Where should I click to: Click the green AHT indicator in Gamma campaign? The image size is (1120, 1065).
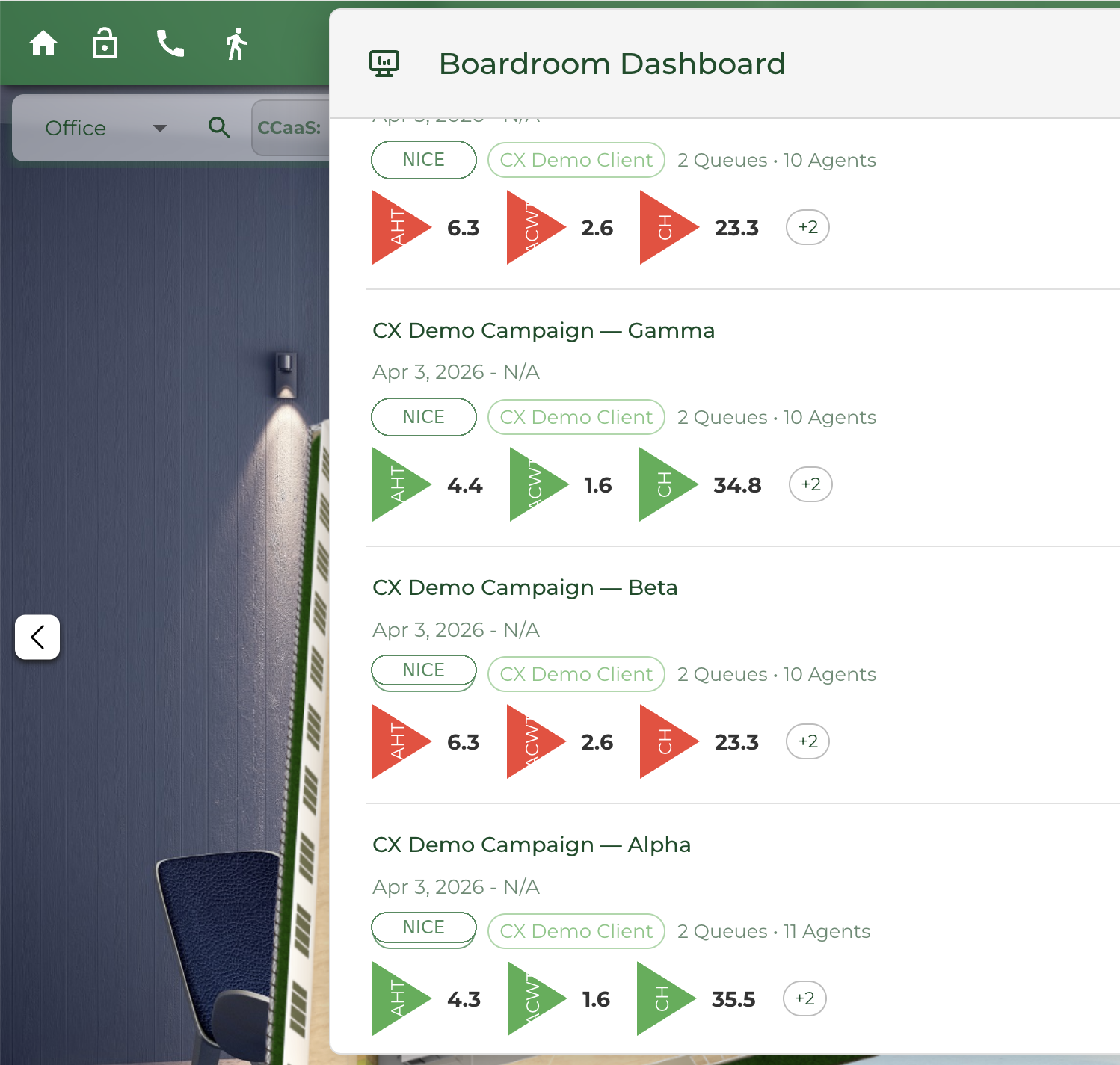tap(401, 484)
